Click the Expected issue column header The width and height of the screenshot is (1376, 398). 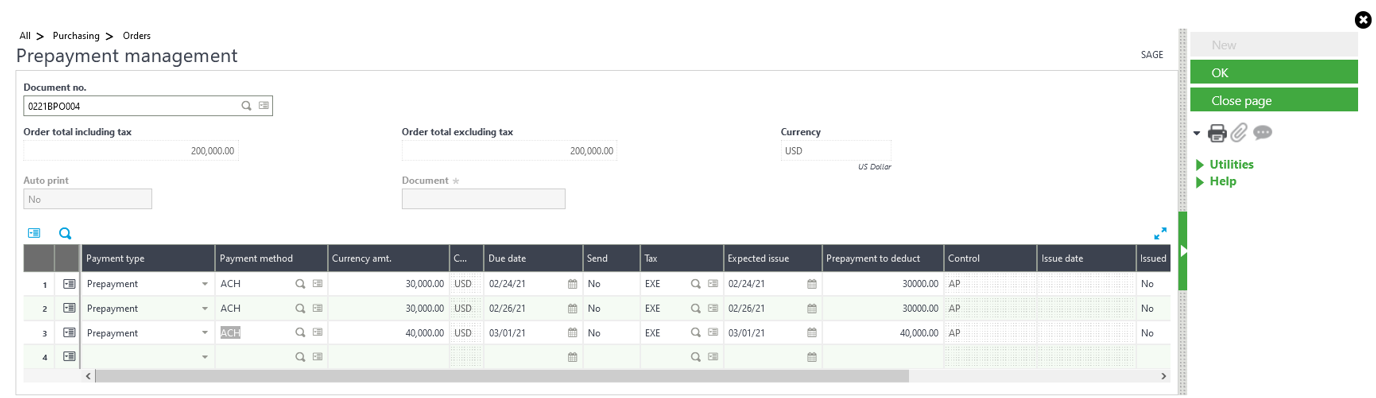pyautogui.click(x=773, y=258)
